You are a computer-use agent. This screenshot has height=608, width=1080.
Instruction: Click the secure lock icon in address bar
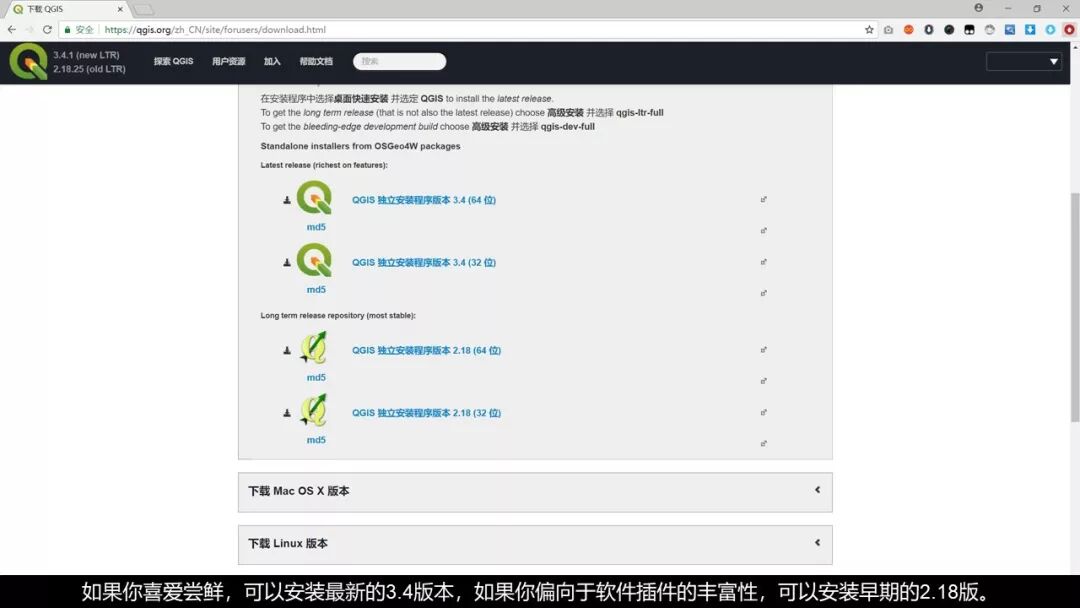tap(68, 30)
